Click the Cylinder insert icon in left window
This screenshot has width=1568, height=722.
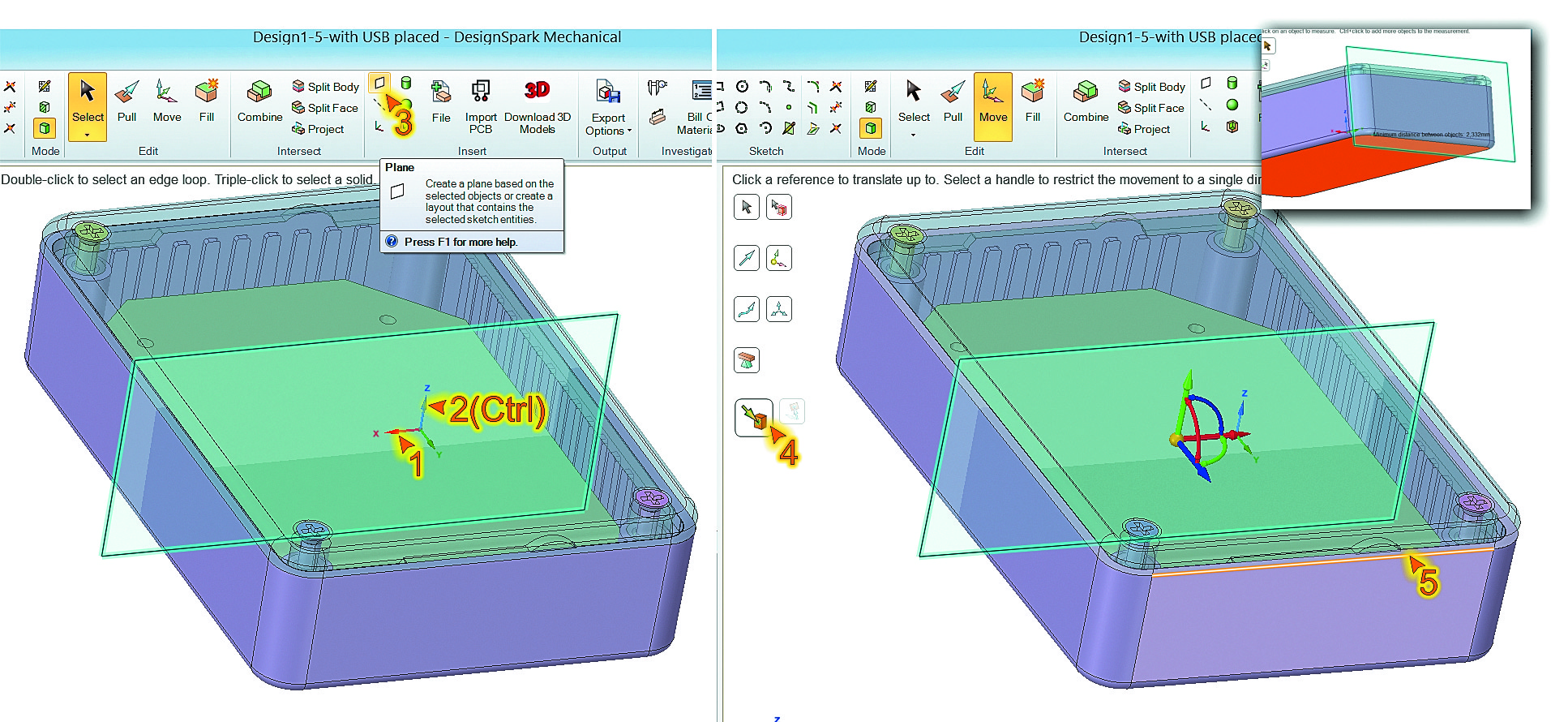(405, 83)
